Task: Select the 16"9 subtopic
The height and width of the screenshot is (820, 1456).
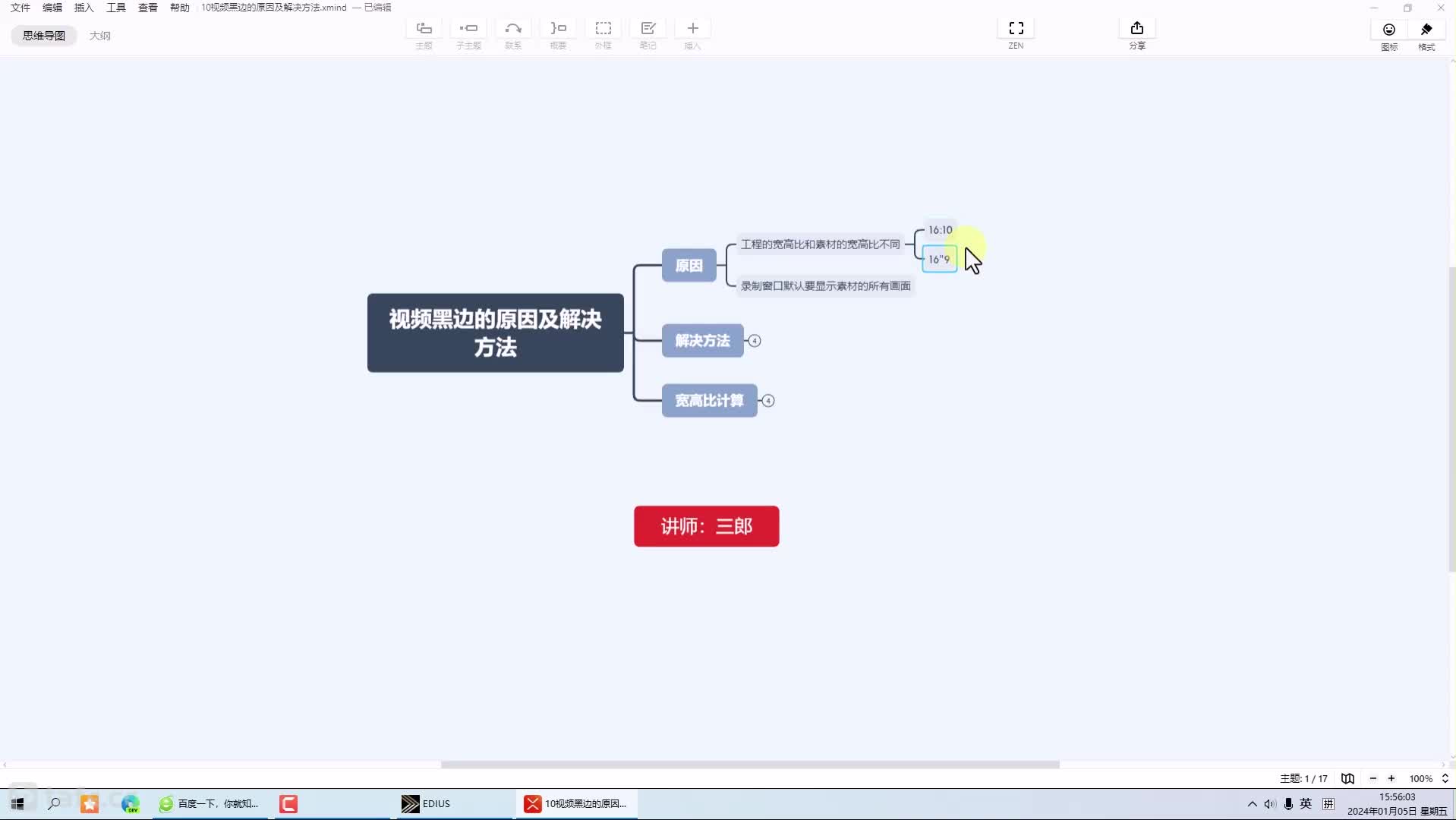Action: [939, 259]
